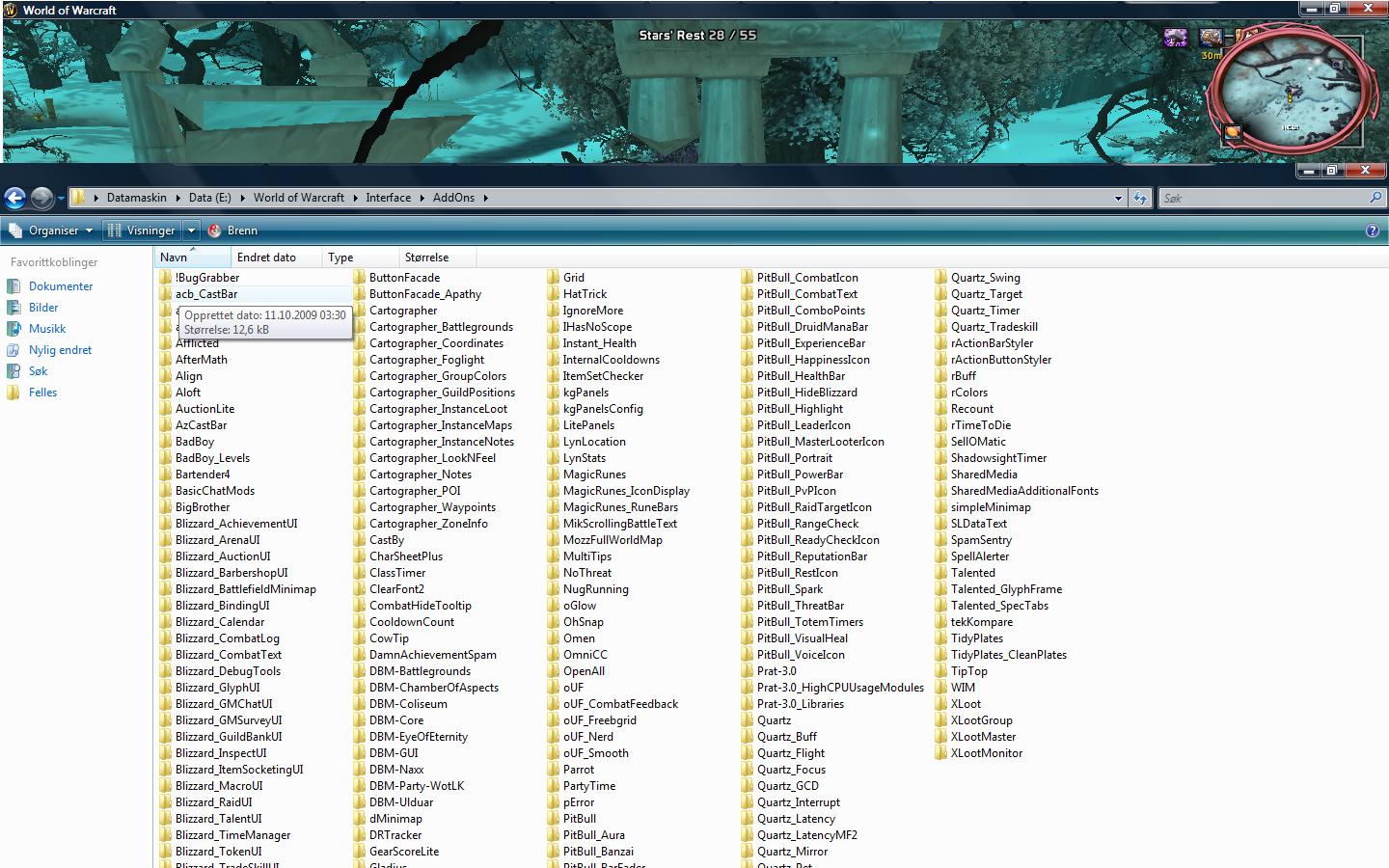The width and height of the screenshot is (1389, 868).
Task: Select the Recount folder icon
Action: [941, 409]
